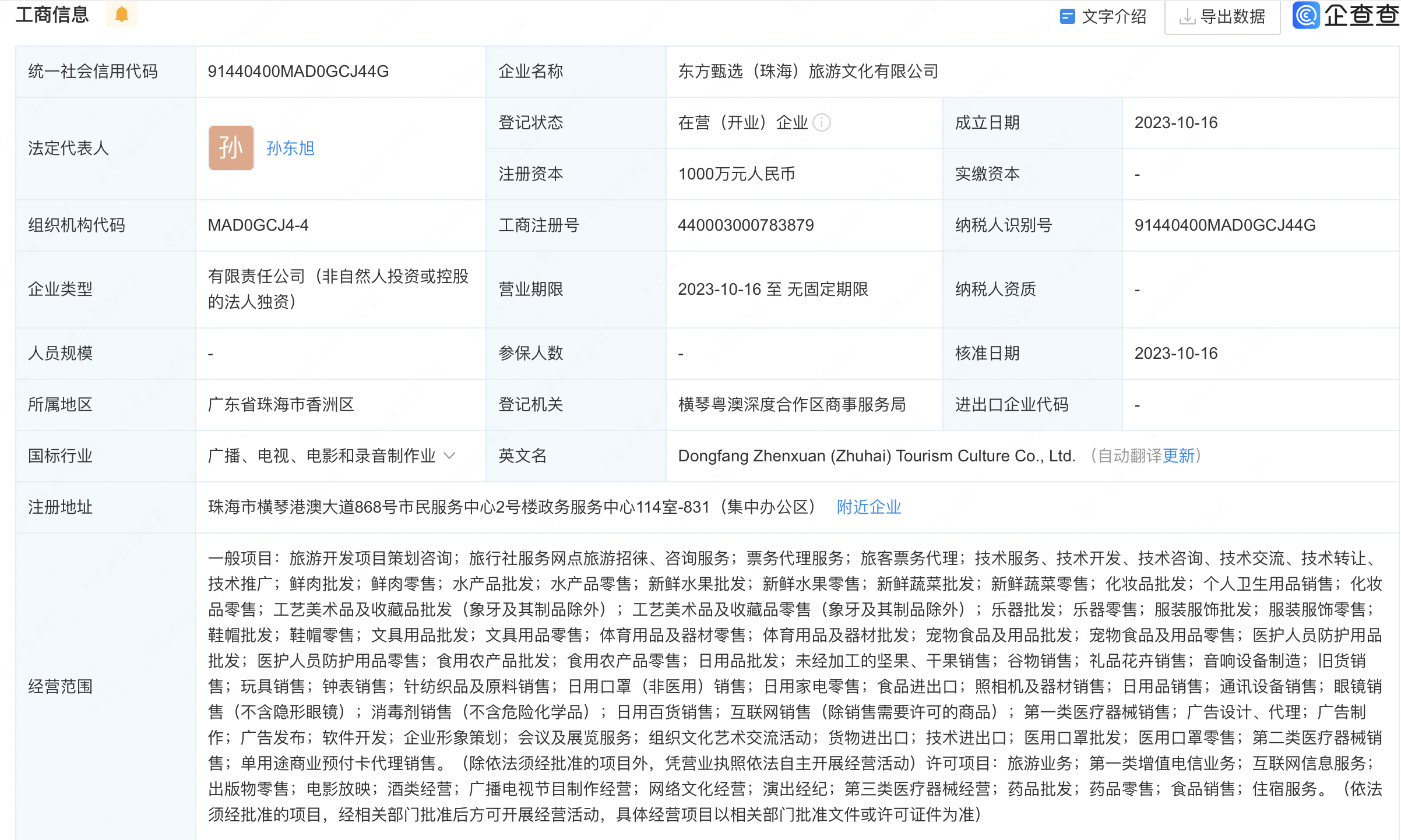Click industry text 广播、电视、电影和录音制作业
Image resolution: width=1401 pixels, height=840 pixels.
[322, 456]
